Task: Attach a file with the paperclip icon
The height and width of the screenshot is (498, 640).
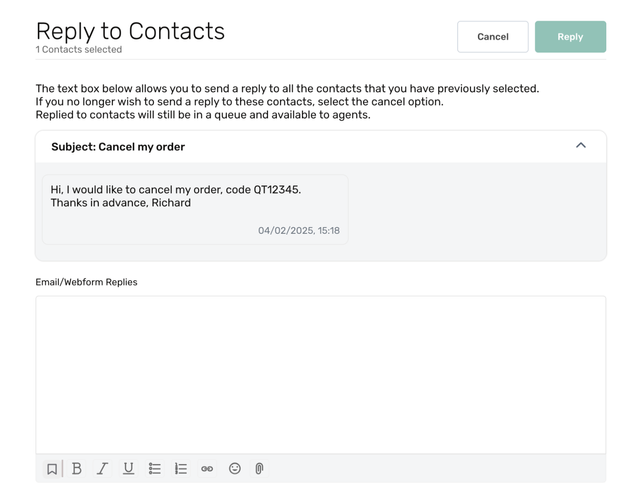Action: click(259, 469)
